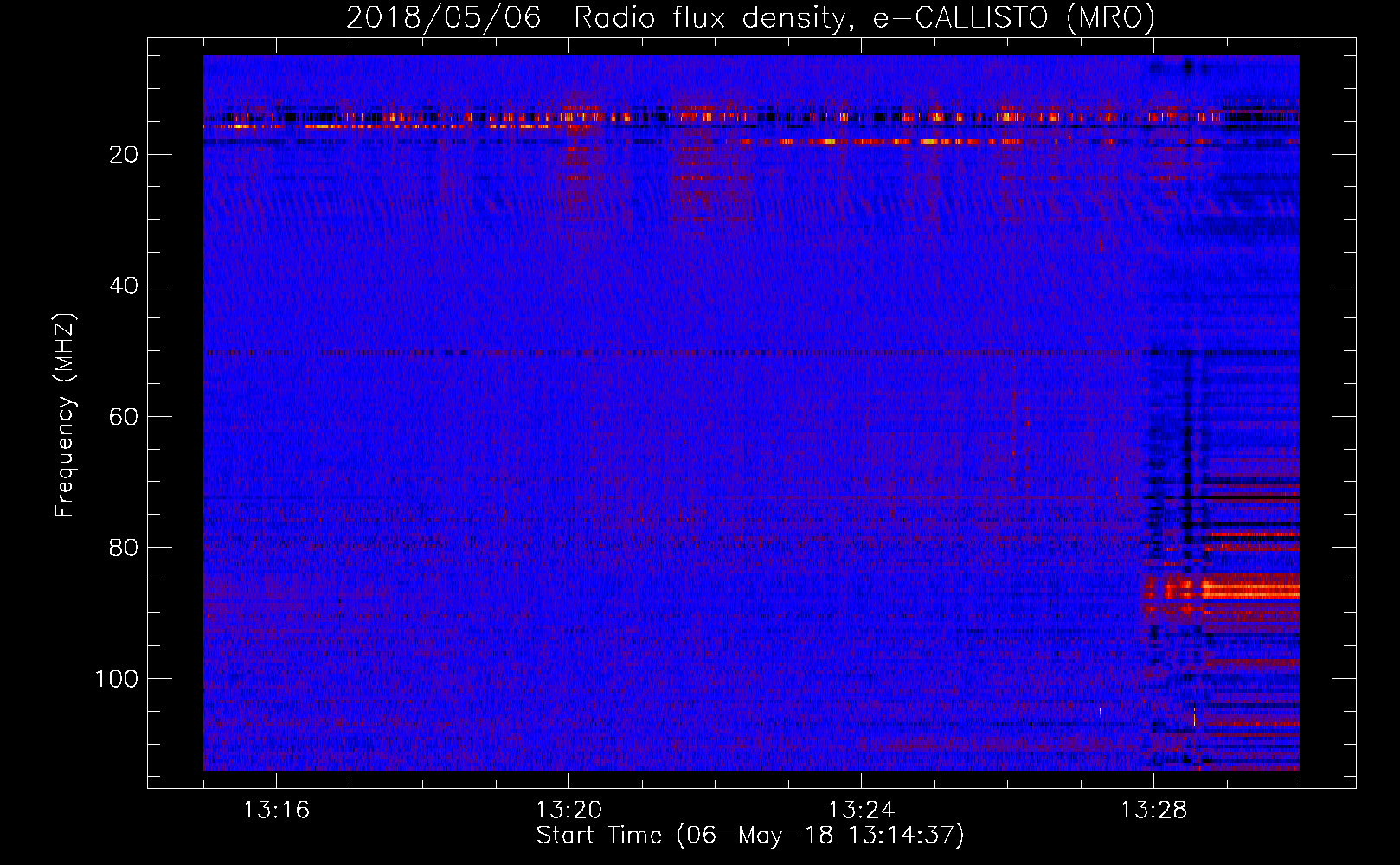Click the "Frequency (MHZ)" axis label

pyautogui.click(x=65, y=415)
